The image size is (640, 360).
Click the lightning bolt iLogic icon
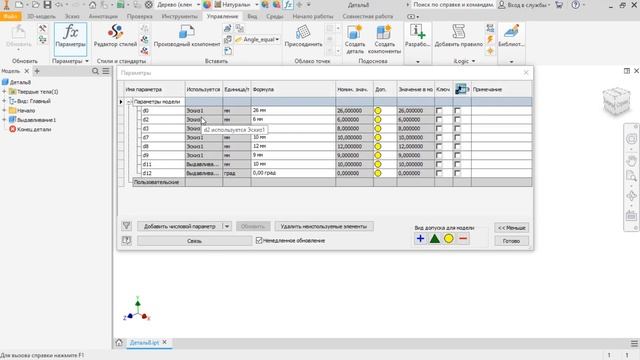[490, 40]
